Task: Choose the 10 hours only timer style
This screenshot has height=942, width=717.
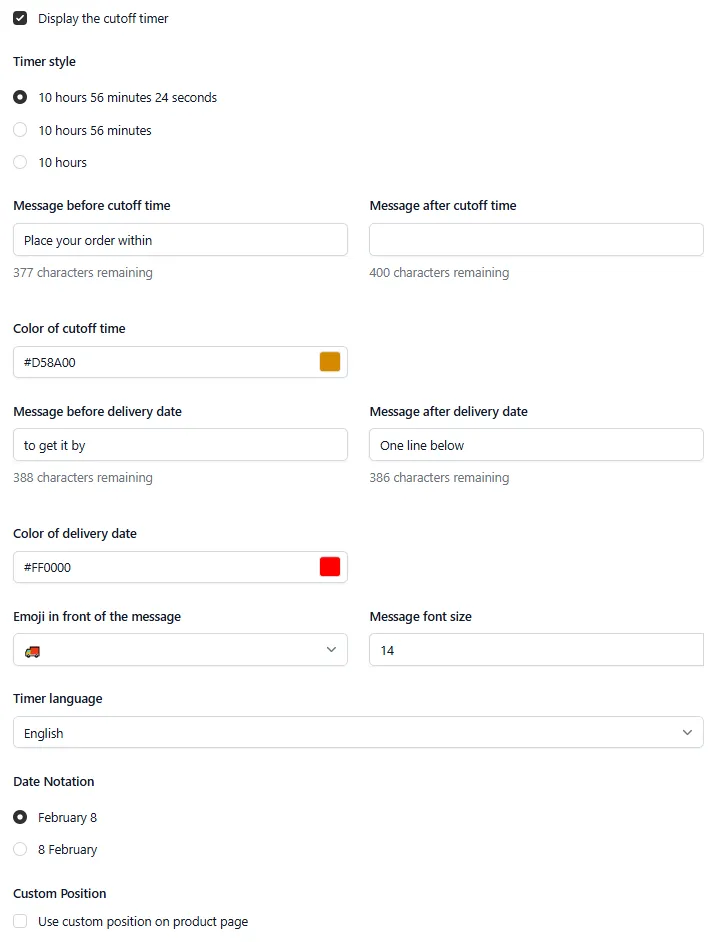Action: [20, 162]
